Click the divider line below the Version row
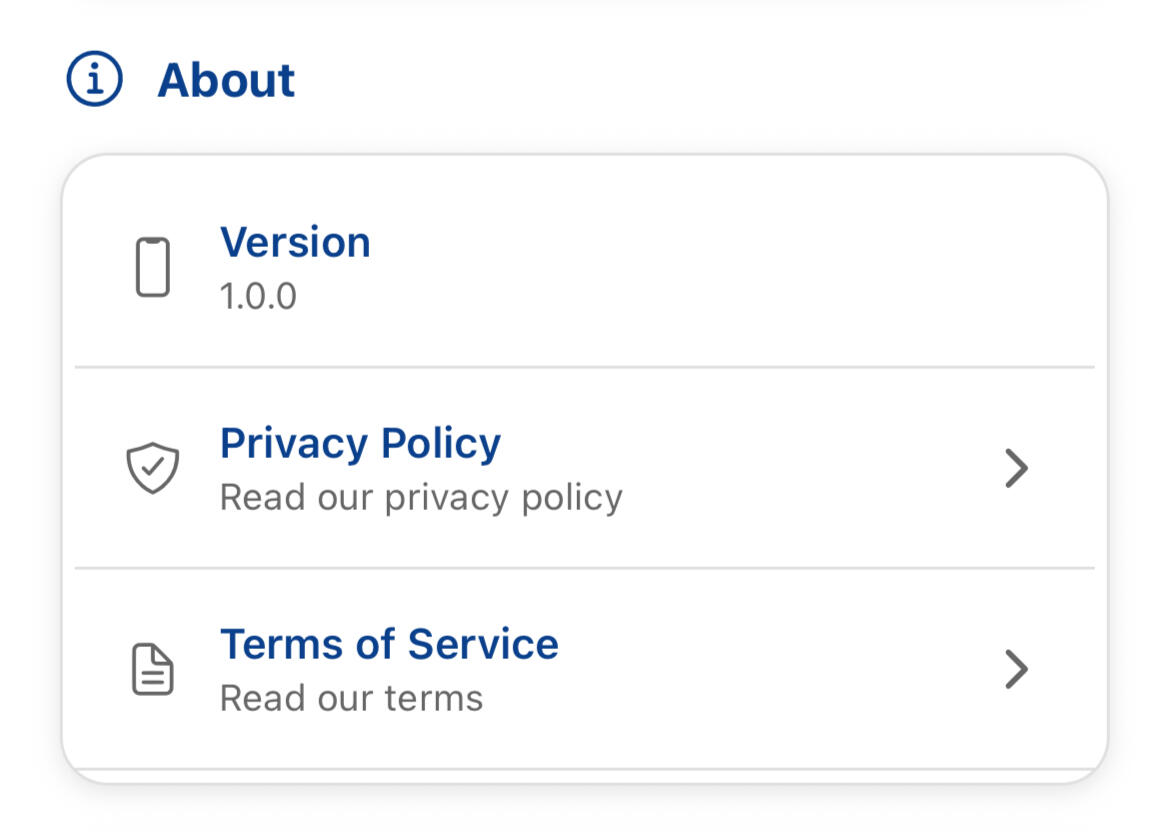 tap(584, 367)
